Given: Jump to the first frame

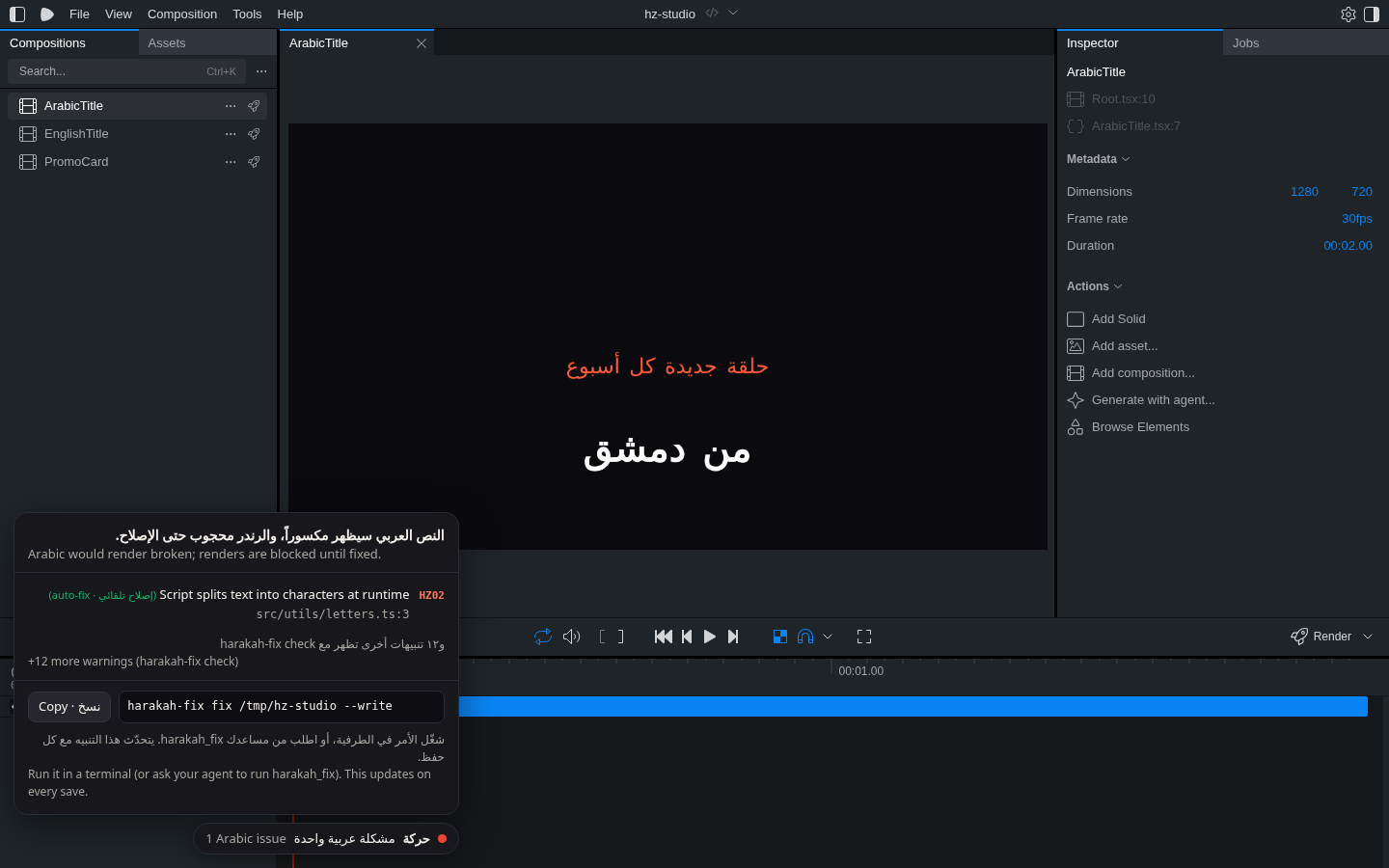Looking at the screenshot, I should [664, 637].
